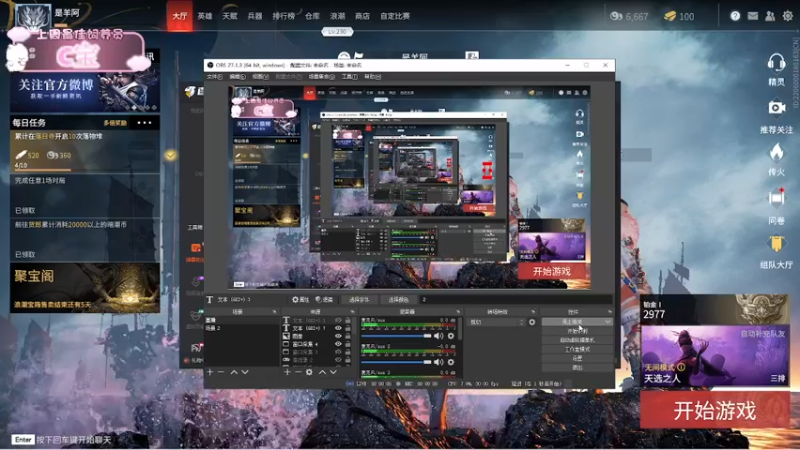
Task: Pop out the 转场特效 dock panel header icon
Action: coord(533,311)
